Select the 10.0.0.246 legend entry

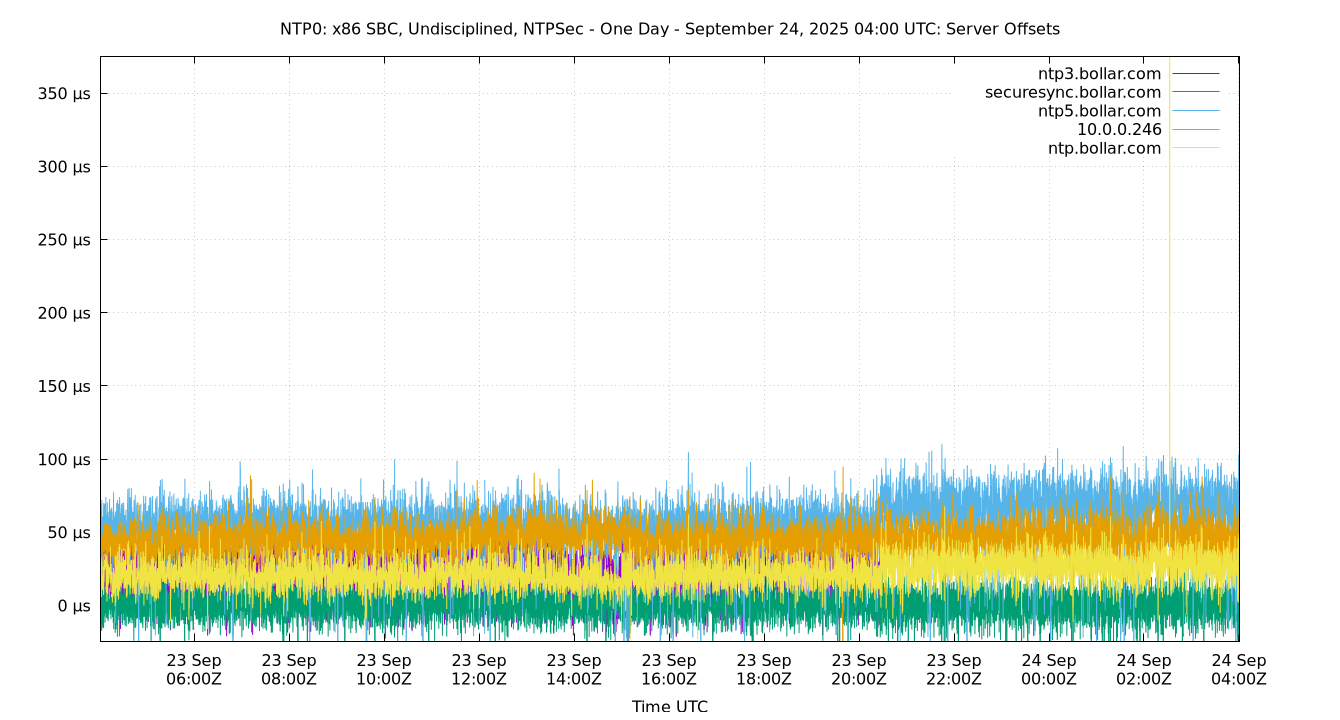point(1118,130)
